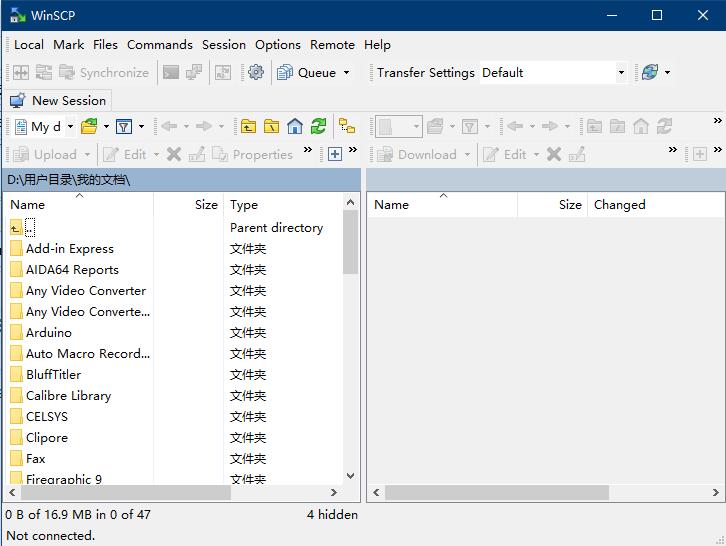
Task: Expand the My documents drive dropdown
Action: click(69, 126)
